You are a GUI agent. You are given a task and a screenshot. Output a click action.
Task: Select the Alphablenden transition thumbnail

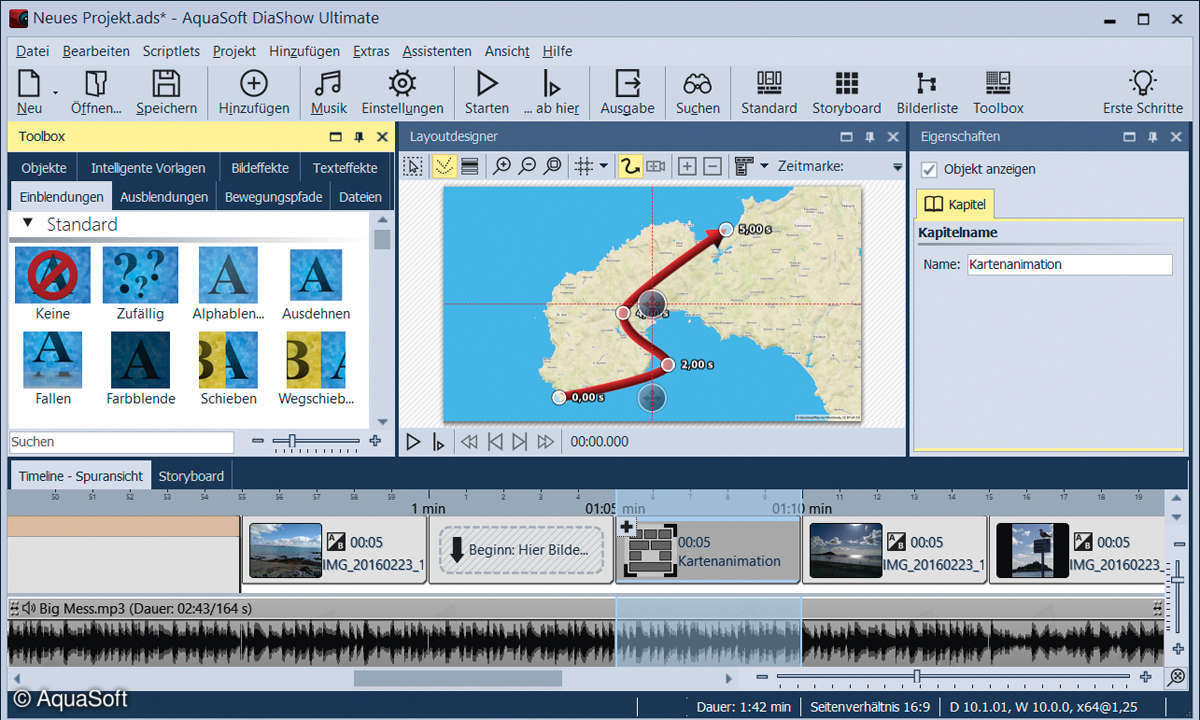point(229,276)
